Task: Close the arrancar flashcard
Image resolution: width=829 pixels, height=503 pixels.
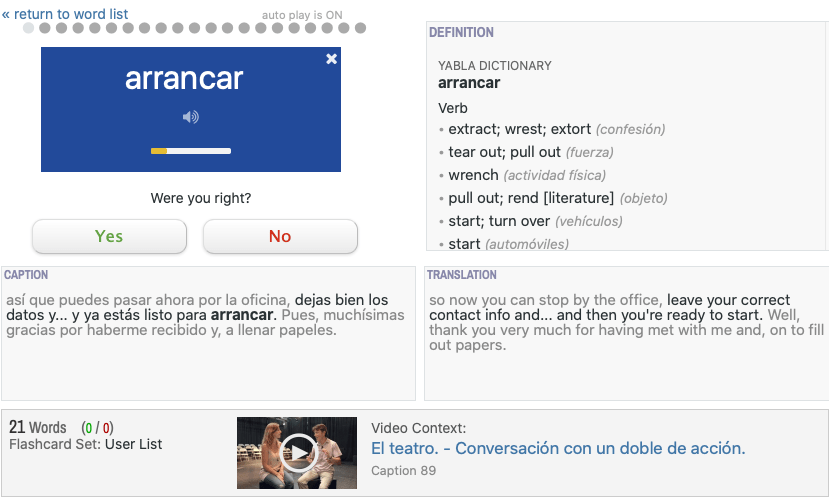Action: coord(332,60)
